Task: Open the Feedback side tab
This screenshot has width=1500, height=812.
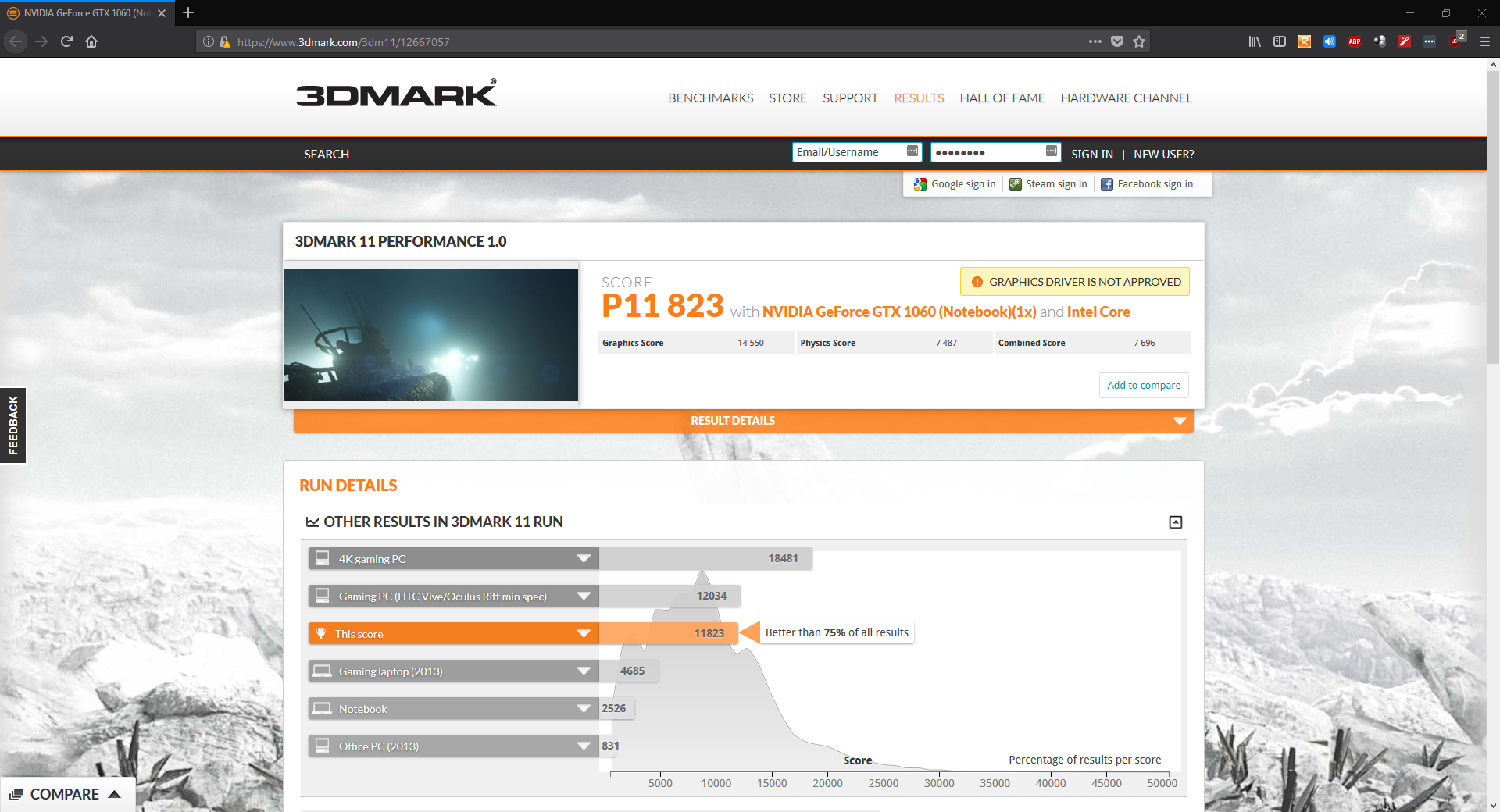Action: click(x=13, y=426)
